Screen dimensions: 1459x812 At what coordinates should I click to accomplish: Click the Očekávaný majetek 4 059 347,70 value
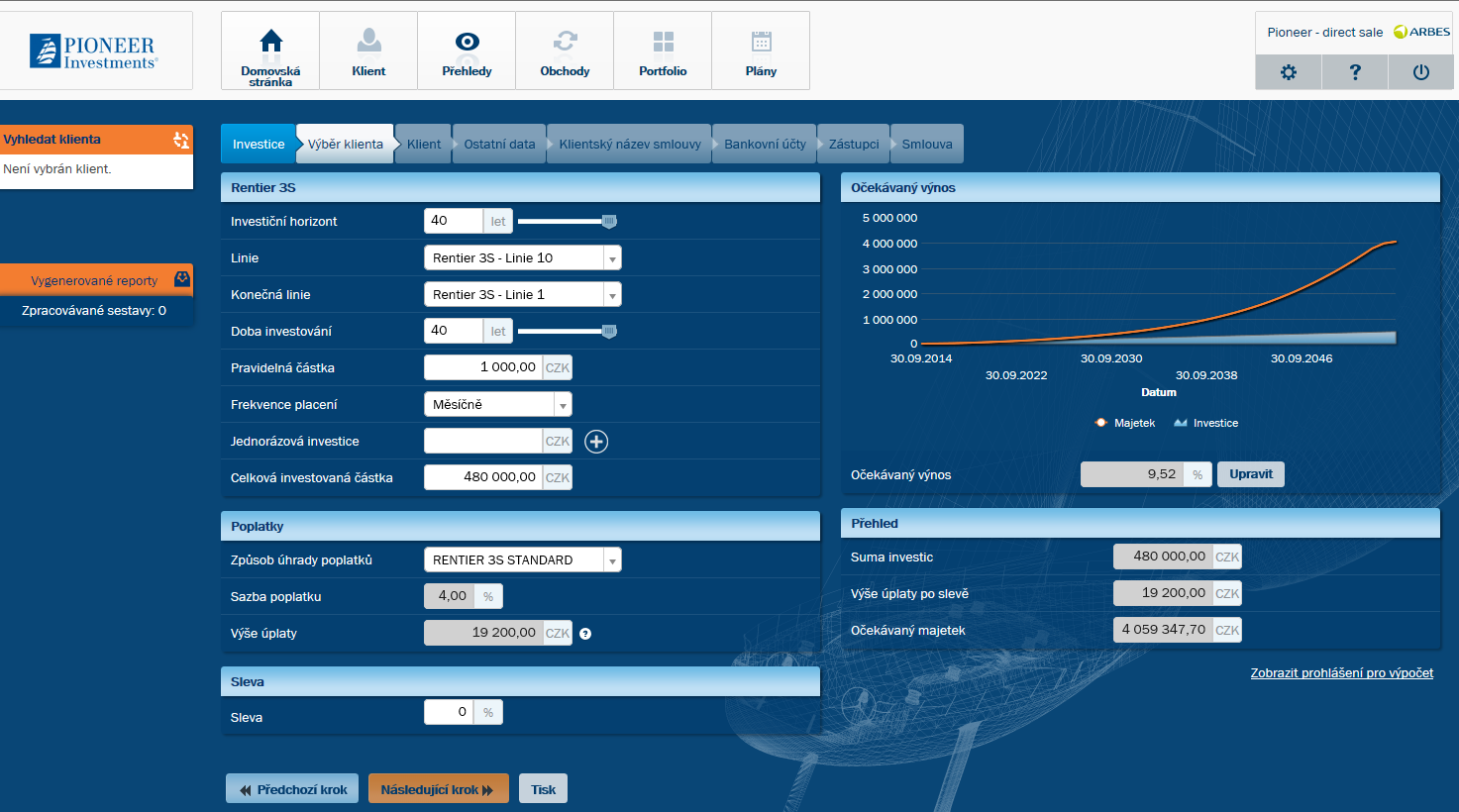(x=1163, y=630)
